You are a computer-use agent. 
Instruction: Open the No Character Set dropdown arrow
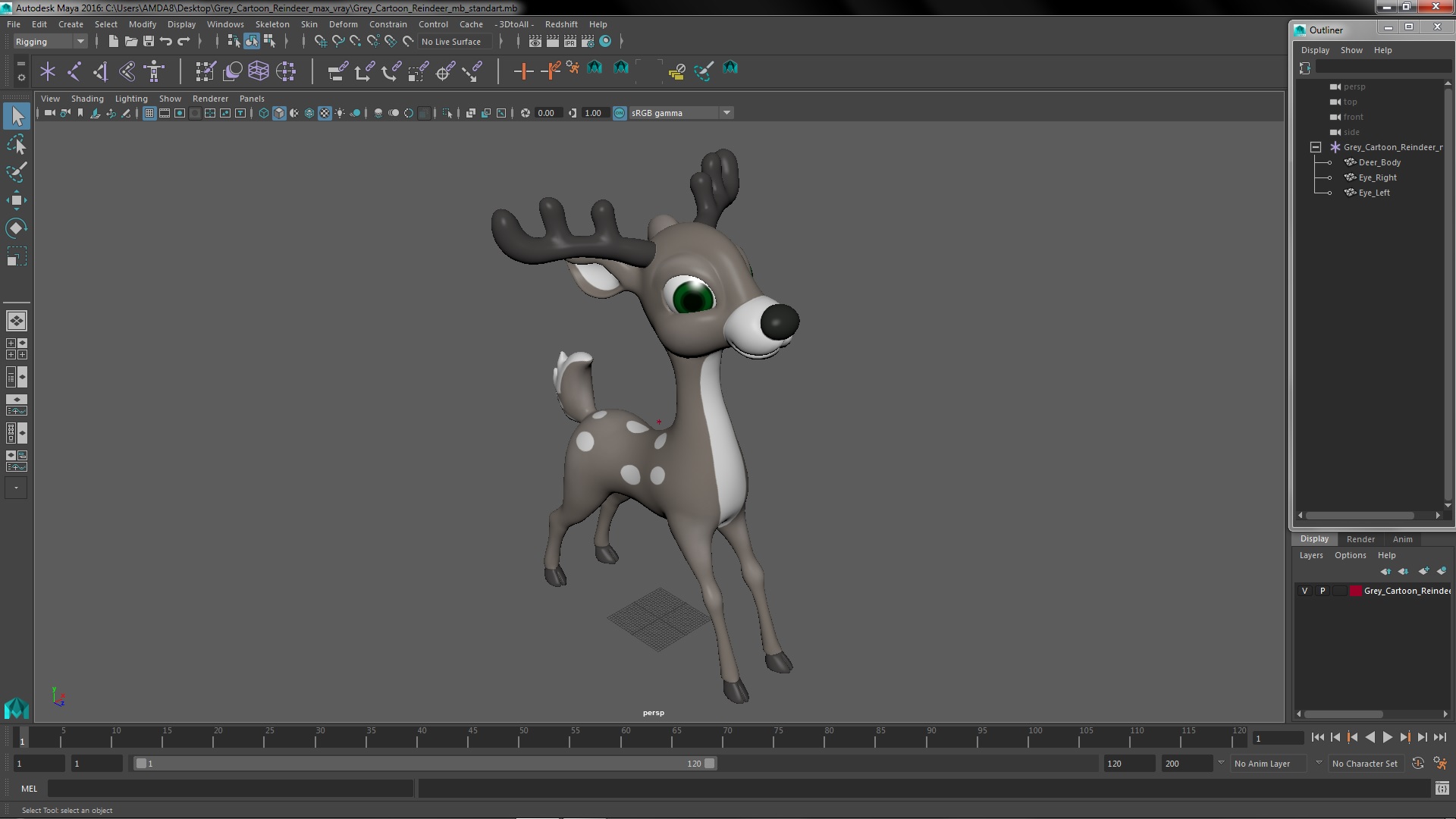click(1319, 763)
